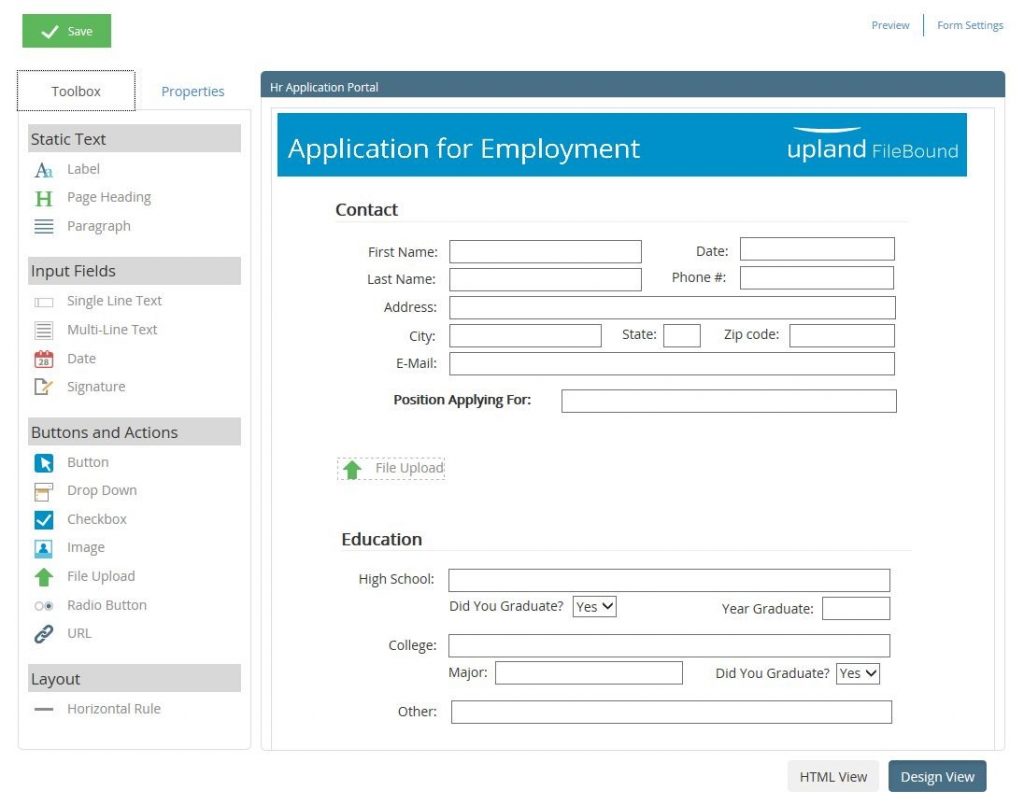Screen dimensions: 1024x805
Task: Select the 'Position Applying For:' label
Action: (x=462, y=400)
